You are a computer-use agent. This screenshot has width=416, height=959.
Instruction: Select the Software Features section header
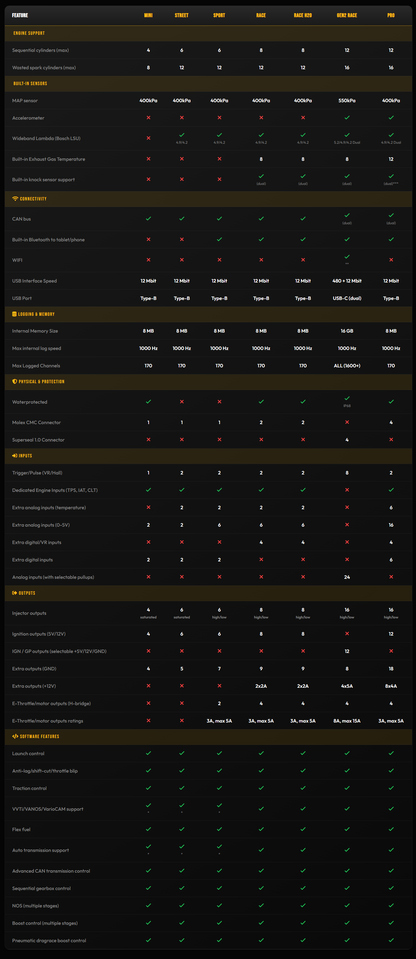[208, 736]
